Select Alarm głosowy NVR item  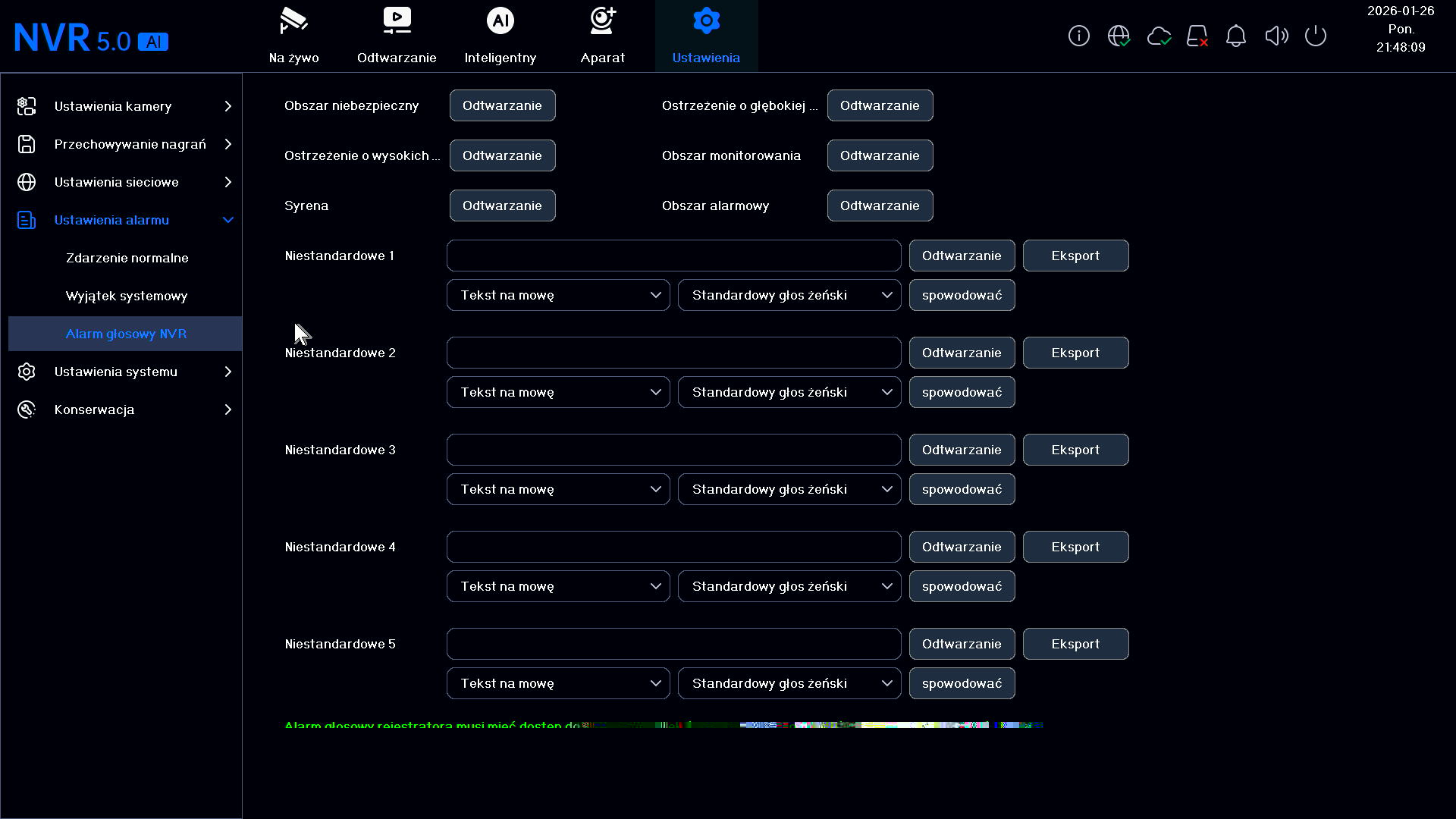(x=125, y=334)
